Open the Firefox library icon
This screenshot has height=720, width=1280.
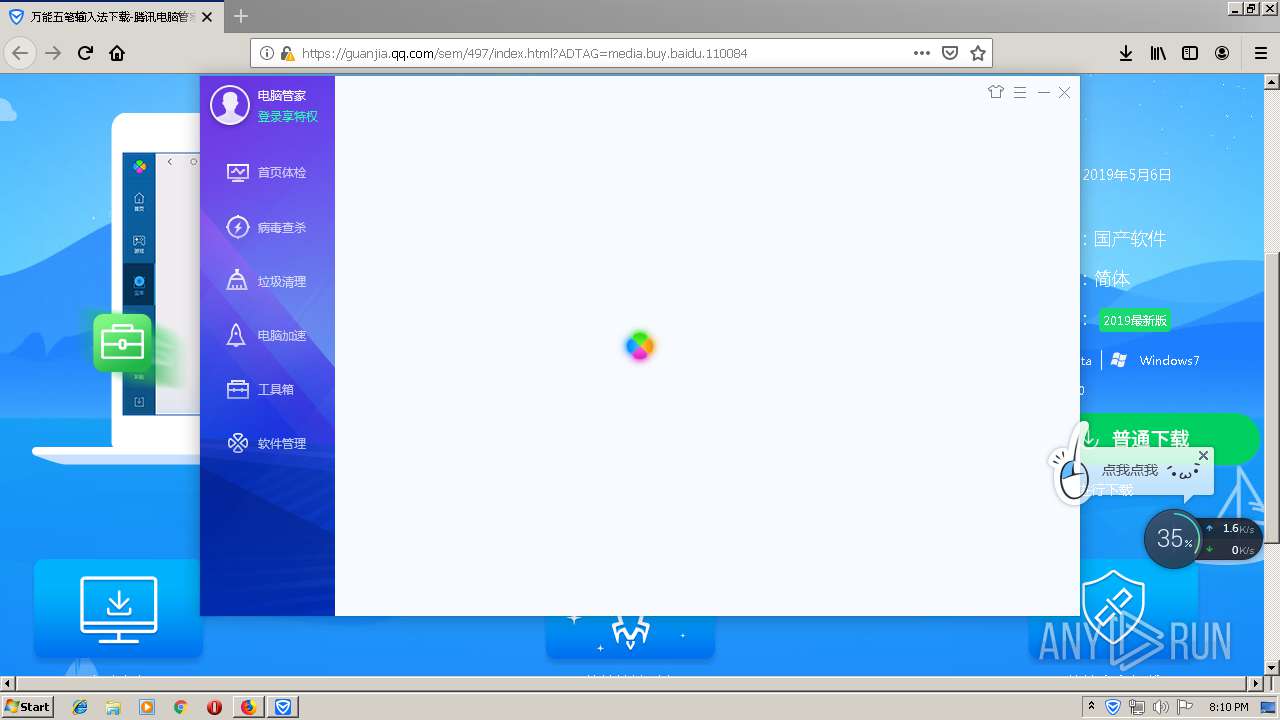pos(1158,53)
